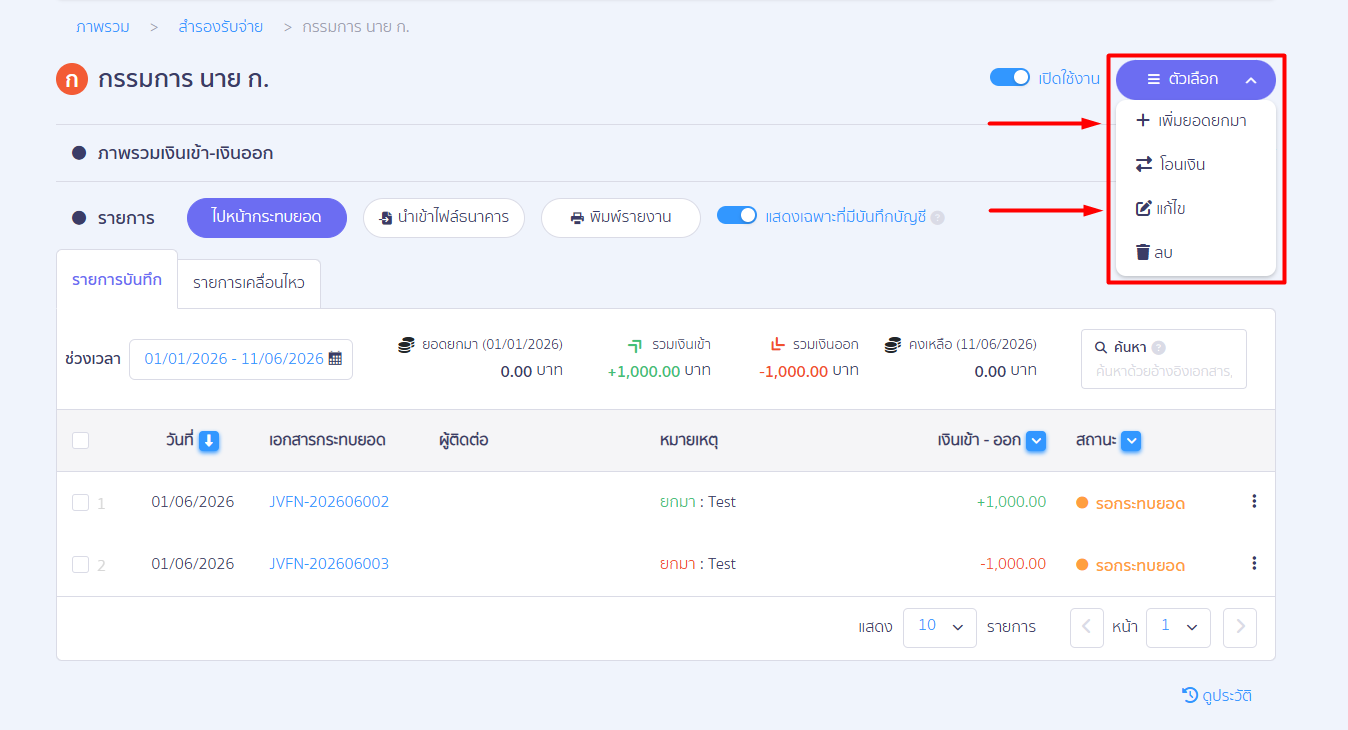Click the orange ก avatar icon
Viewport: 1348px width, 730px height.
pos(72,79)
